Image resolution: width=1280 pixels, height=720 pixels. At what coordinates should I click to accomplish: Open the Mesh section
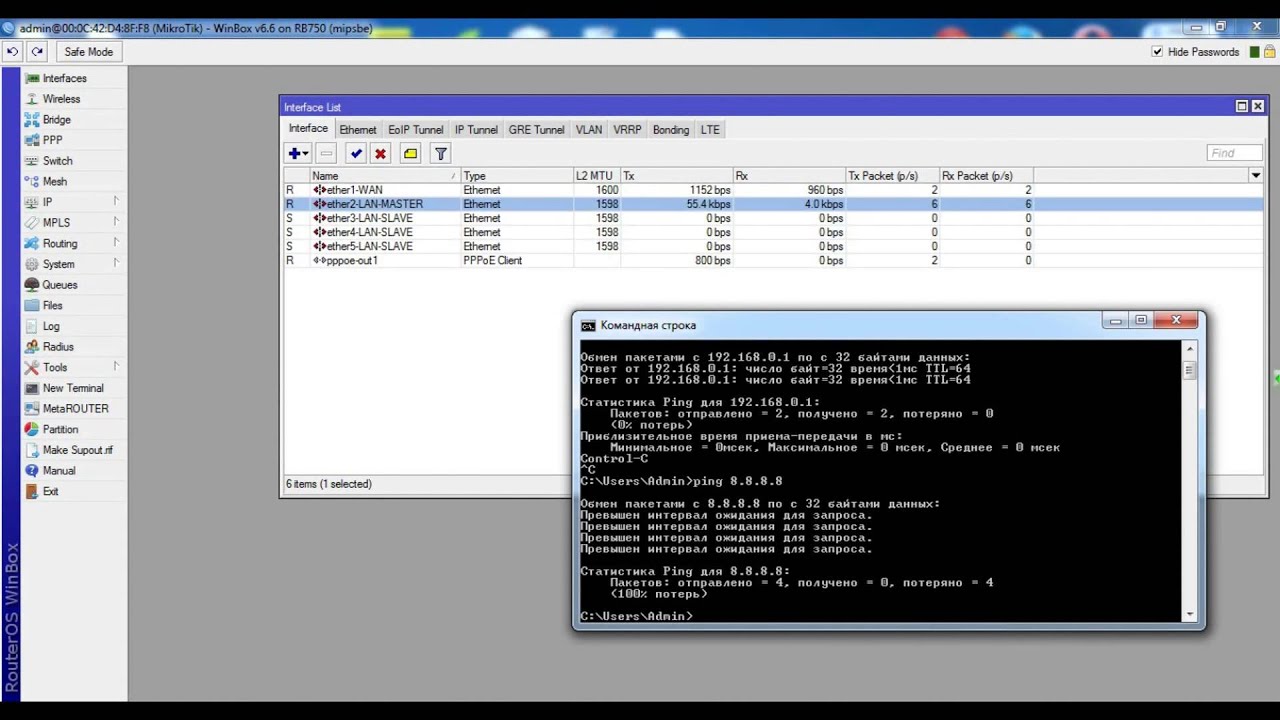click(x=55, y=182)
